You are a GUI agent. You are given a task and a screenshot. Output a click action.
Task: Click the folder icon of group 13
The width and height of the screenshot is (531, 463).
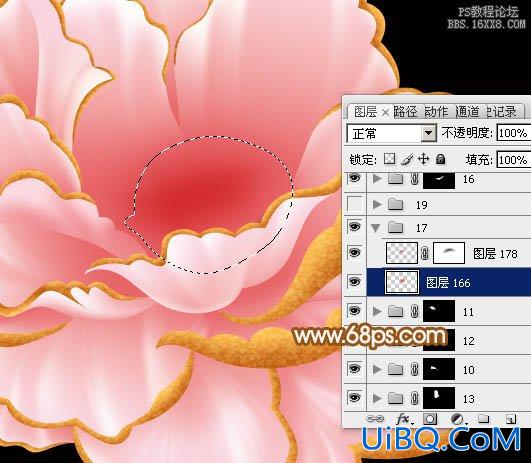(395, 398)
